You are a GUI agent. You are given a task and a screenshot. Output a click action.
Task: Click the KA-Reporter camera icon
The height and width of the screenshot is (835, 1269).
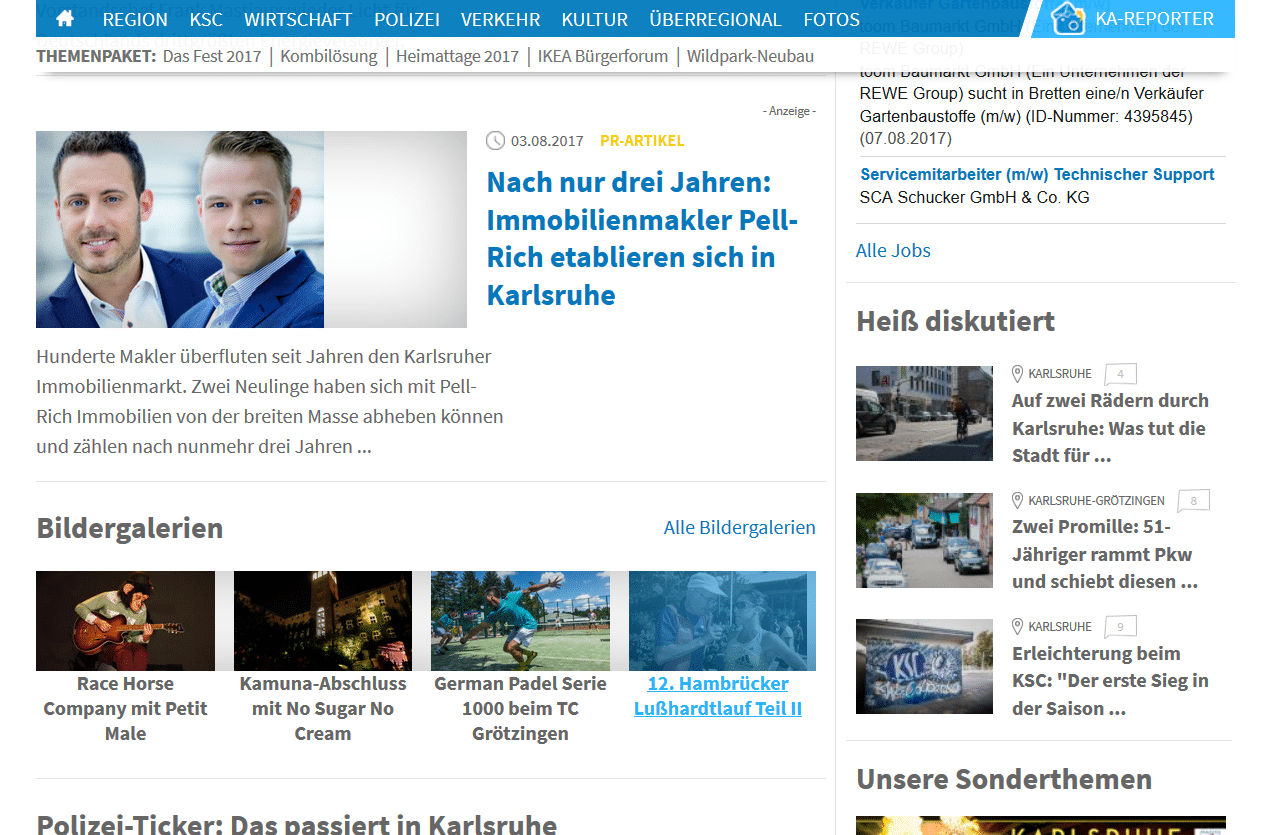(x=1068, y=18)
